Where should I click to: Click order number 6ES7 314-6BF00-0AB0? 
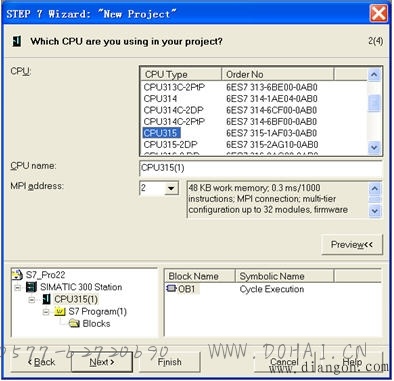tap(272, 122)
